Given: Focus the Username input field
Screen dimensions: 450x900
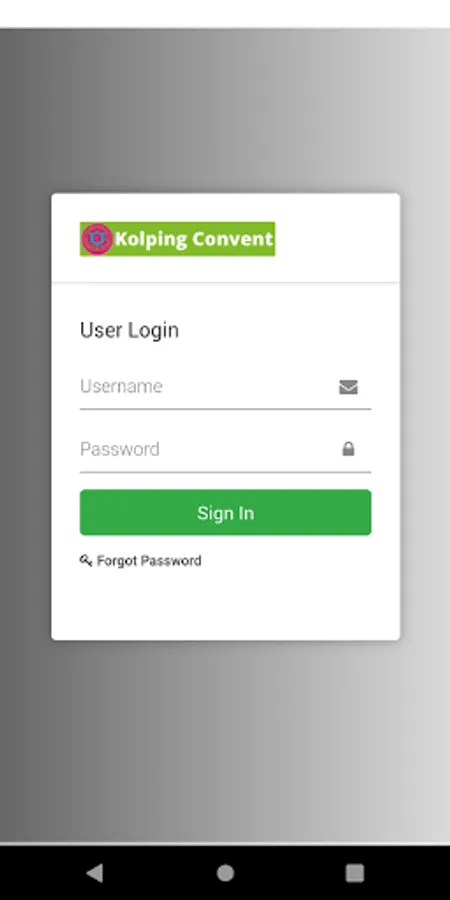Looking at the screenshot, I should pyautogui.click(x=226, y=386).
